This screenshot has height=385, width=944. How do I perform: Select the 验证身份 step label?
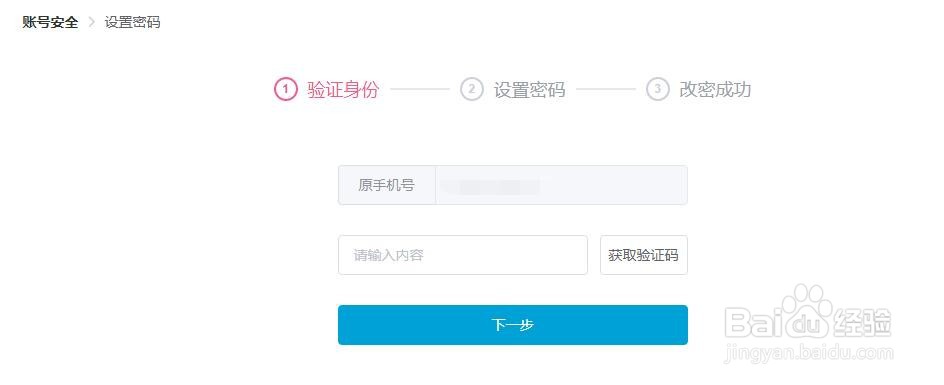click(x=343, y=90)
